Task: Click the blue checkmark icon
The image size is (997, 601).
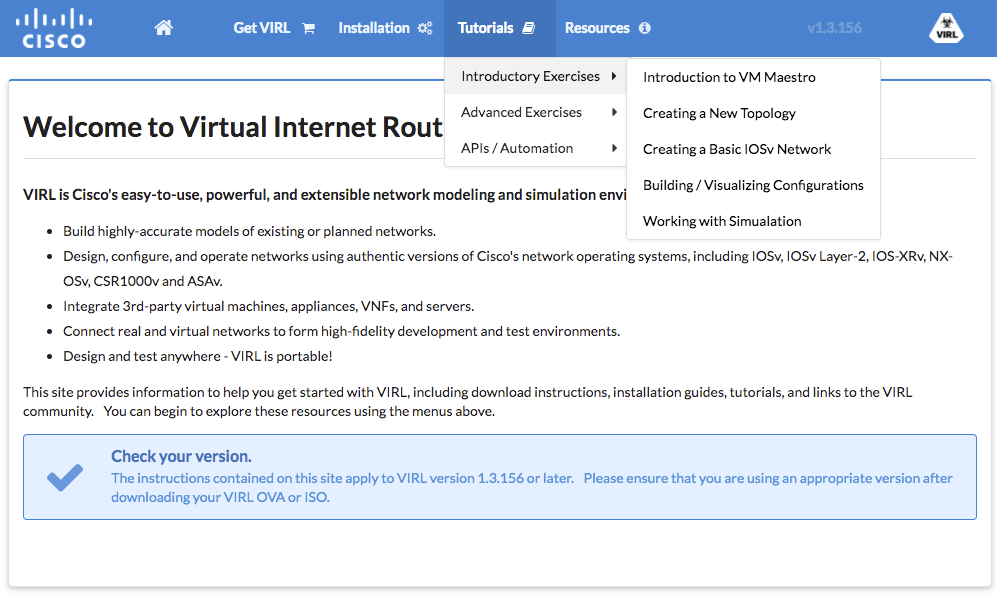Action: (x=65, y=477)
